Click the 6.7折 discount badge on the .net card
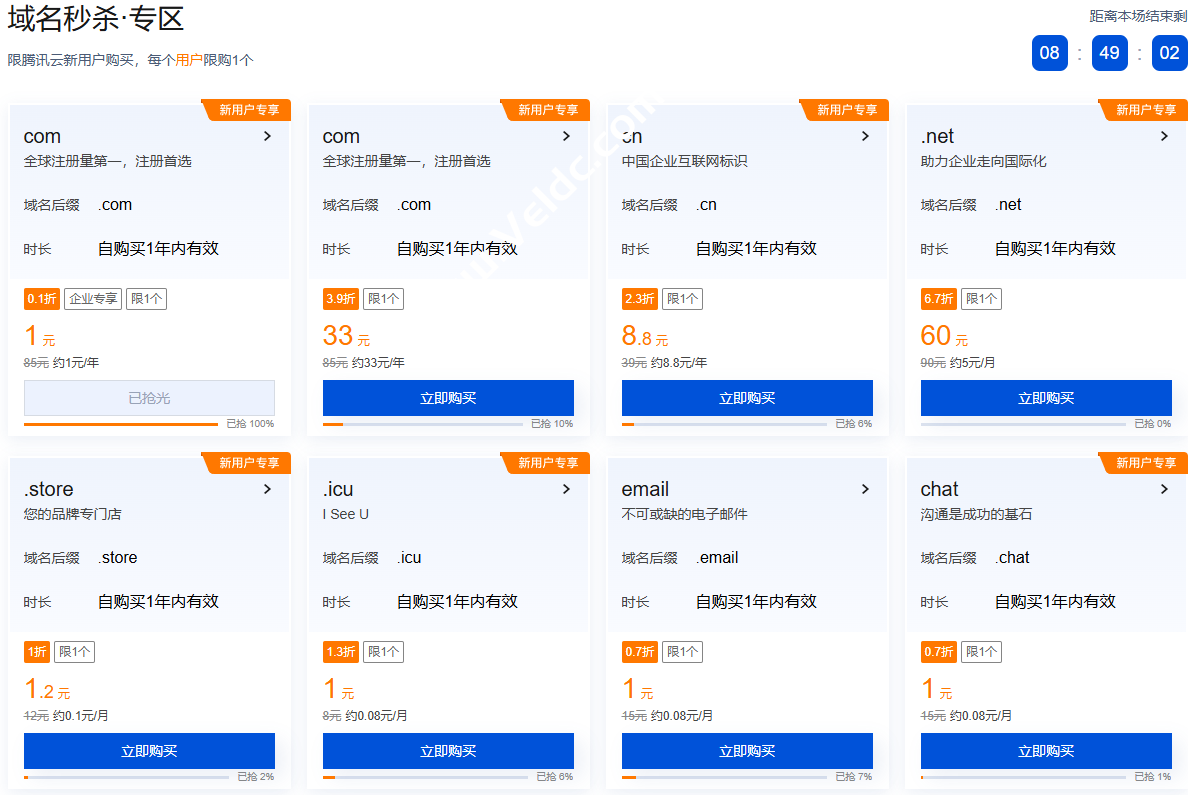The height and width of the screenshot is (795, 1188). tap(938, 299)
